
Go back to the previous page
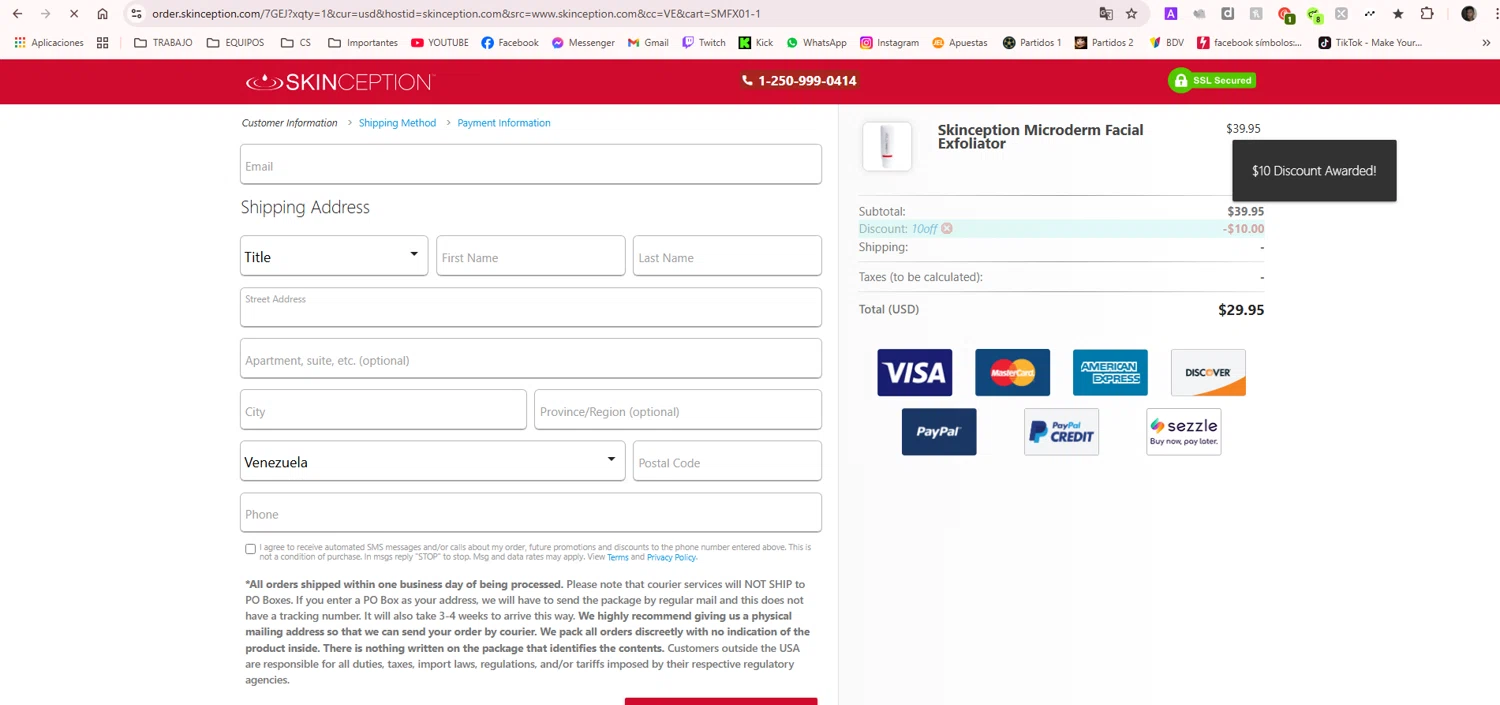[17, 14]
